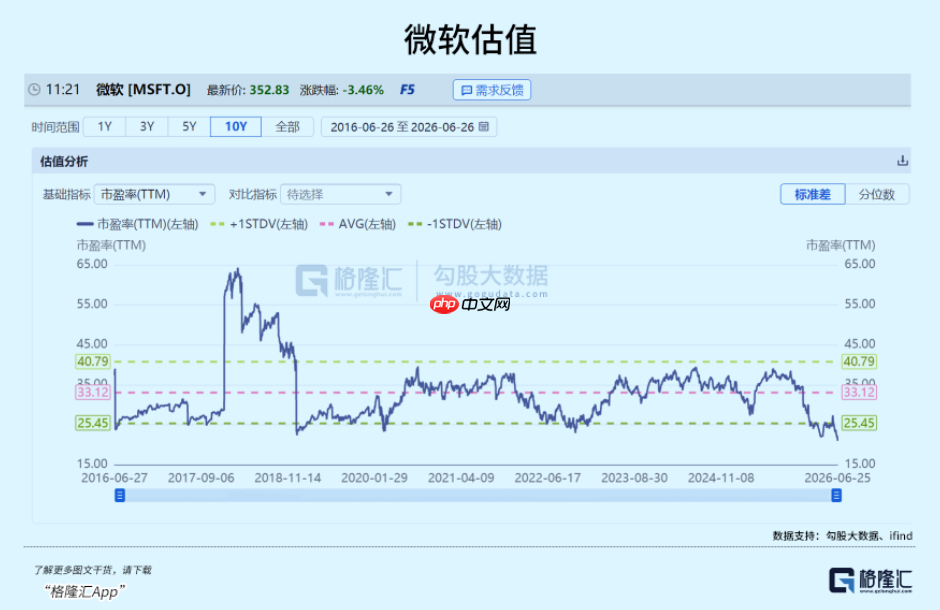Image resolution: width=940 pixels, height=610 pixels.
Task: Click the x-axis date 2022-06-17
Action: [x=547, y=478]
